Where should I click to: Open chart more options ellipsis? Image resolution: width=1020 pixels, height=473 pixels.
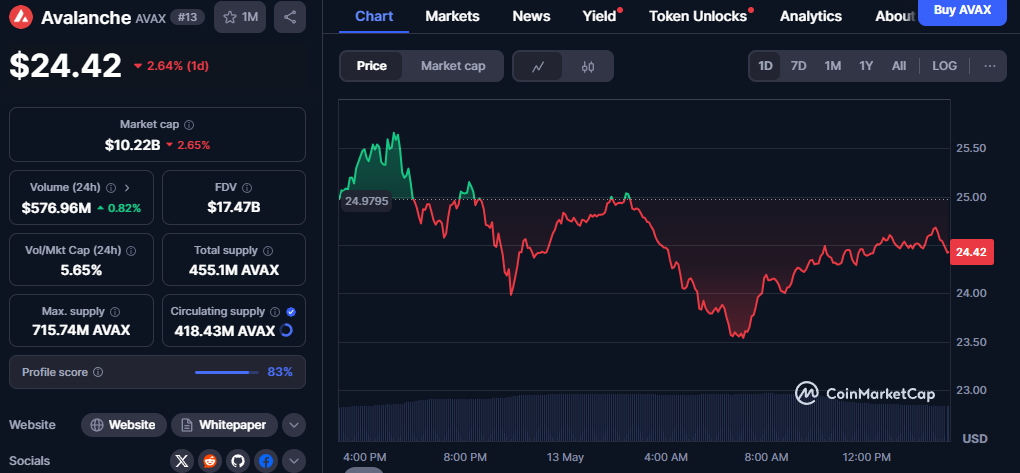pos(990,66)
